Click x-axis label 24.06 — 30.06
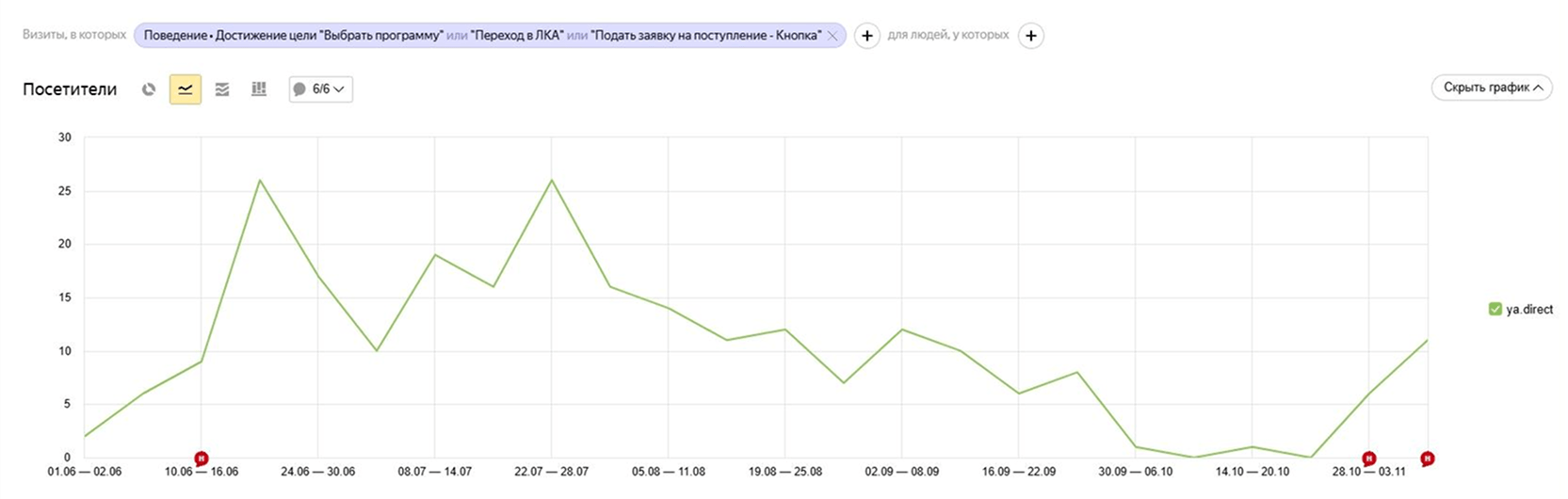 (318, 472)
